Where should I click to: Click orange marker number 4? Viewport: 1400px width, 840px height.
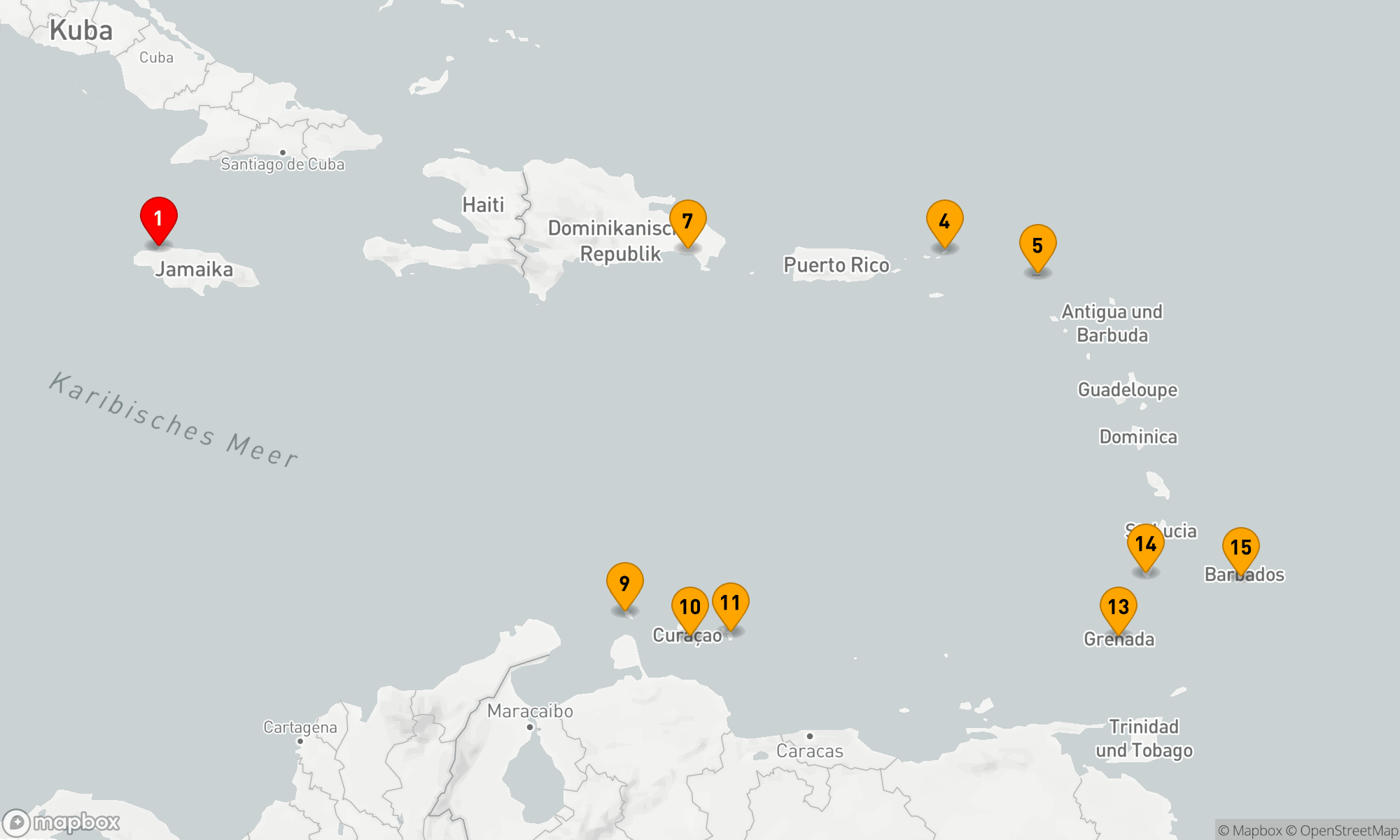tap(944, 221)
